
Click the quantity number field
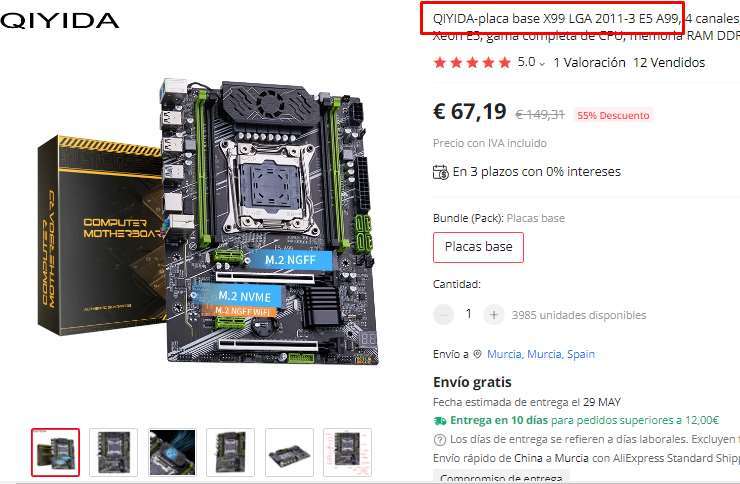468,314
